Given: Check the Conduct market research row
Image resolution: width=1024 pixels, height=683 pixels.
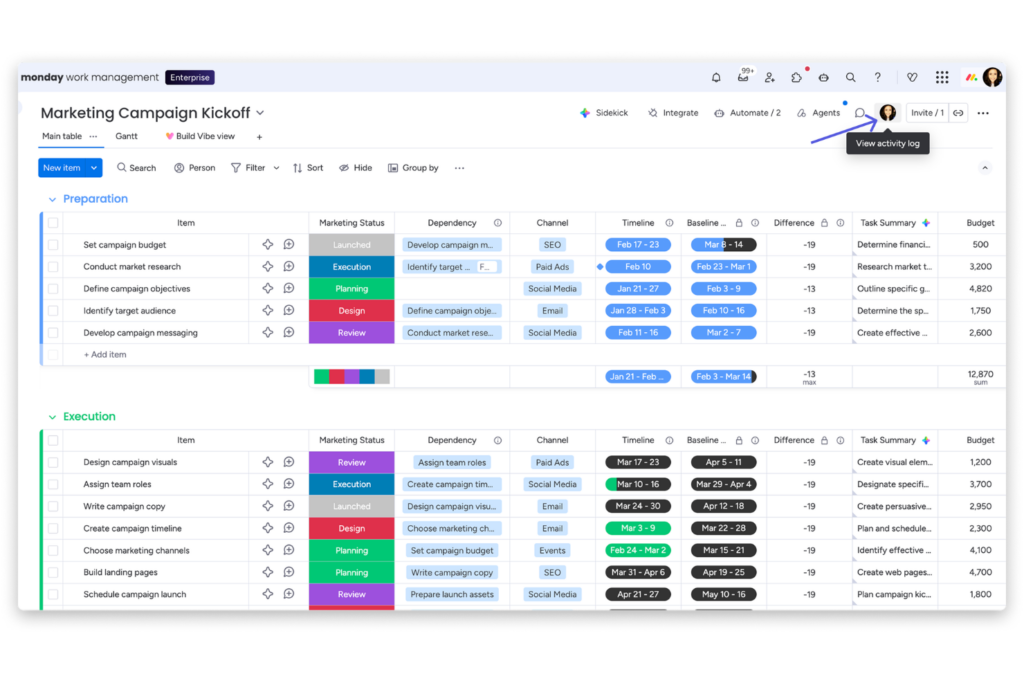Looking at the screenshot, I should (53, 267).
